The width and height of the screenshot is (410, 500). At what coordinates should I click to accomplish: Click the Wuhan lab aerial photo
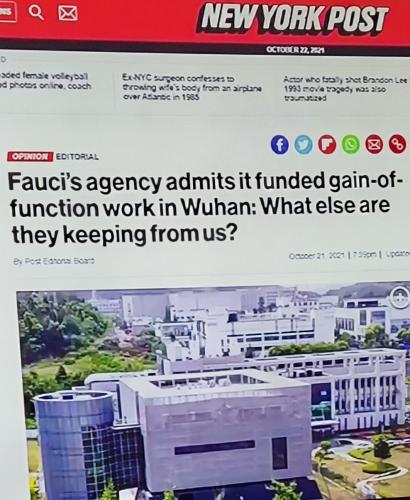(213, 395)
